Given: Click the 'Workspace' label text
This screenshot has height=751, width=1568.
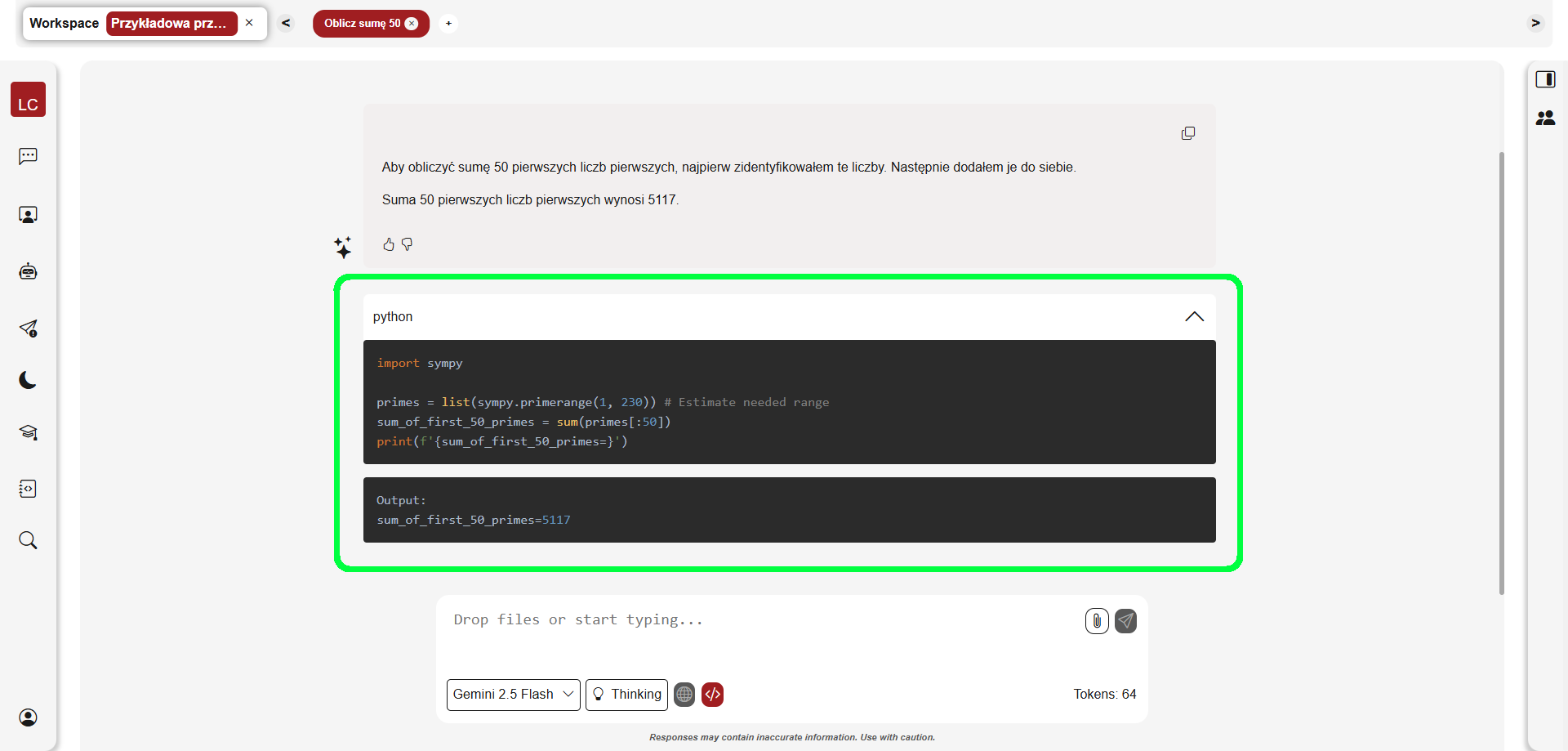Looking at the screenshot, I should (x=64, y=24).
